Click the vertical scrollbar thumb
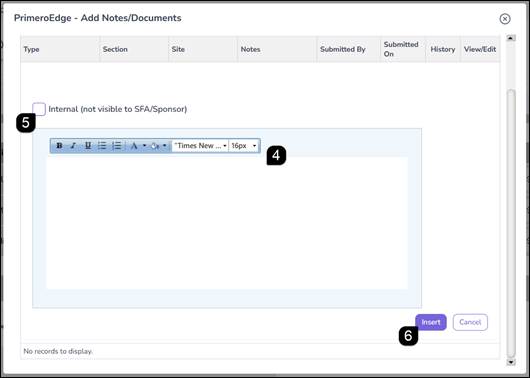The height and width of the screenshot is (378, 530). coord(511,222)
